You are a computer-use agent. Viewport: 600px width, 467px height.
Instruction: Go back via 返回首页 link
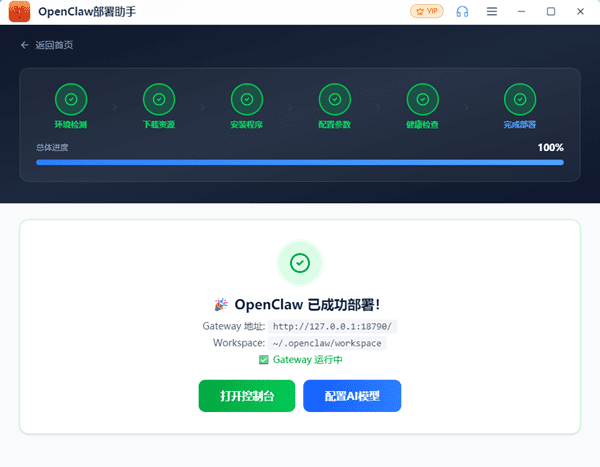[x=46, y=45]
